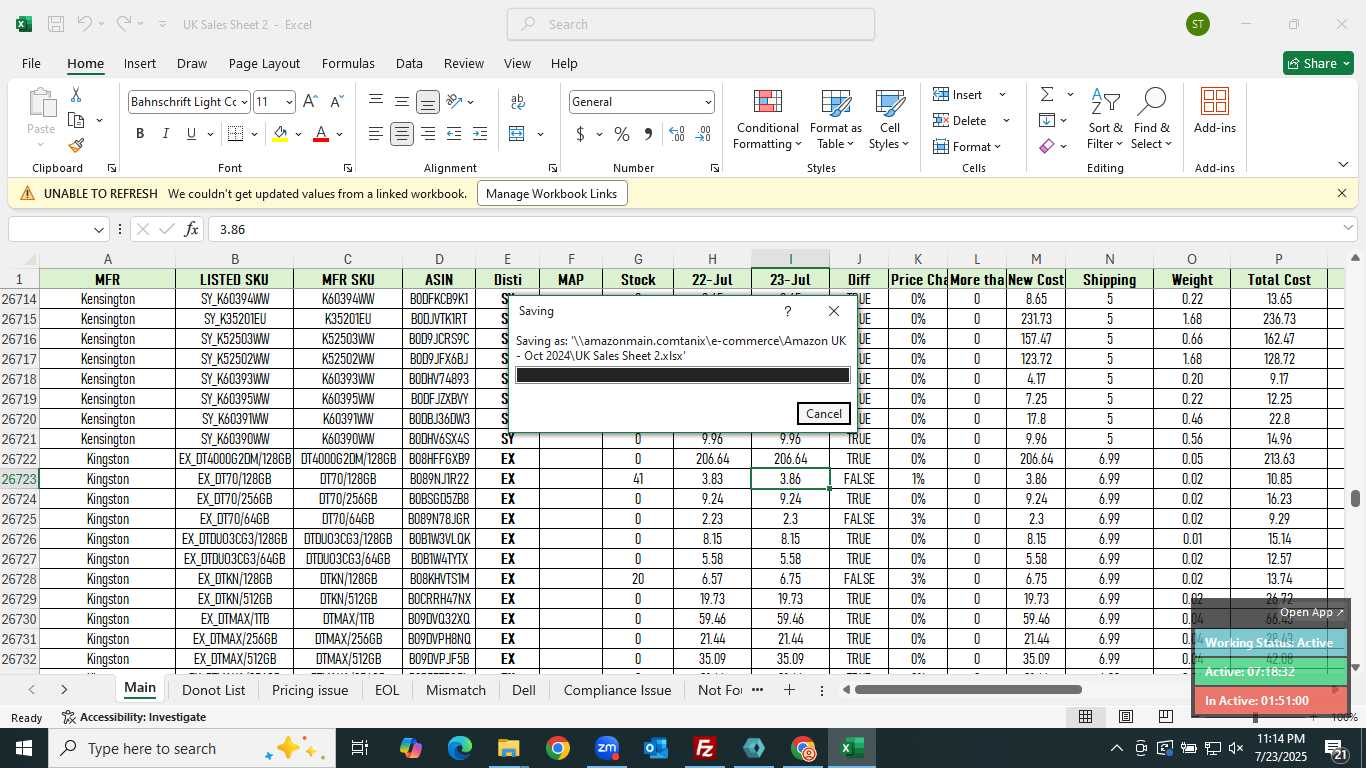Open the Font Color dropdown arrow
The image size is (1366, 768).
(339, 134)
